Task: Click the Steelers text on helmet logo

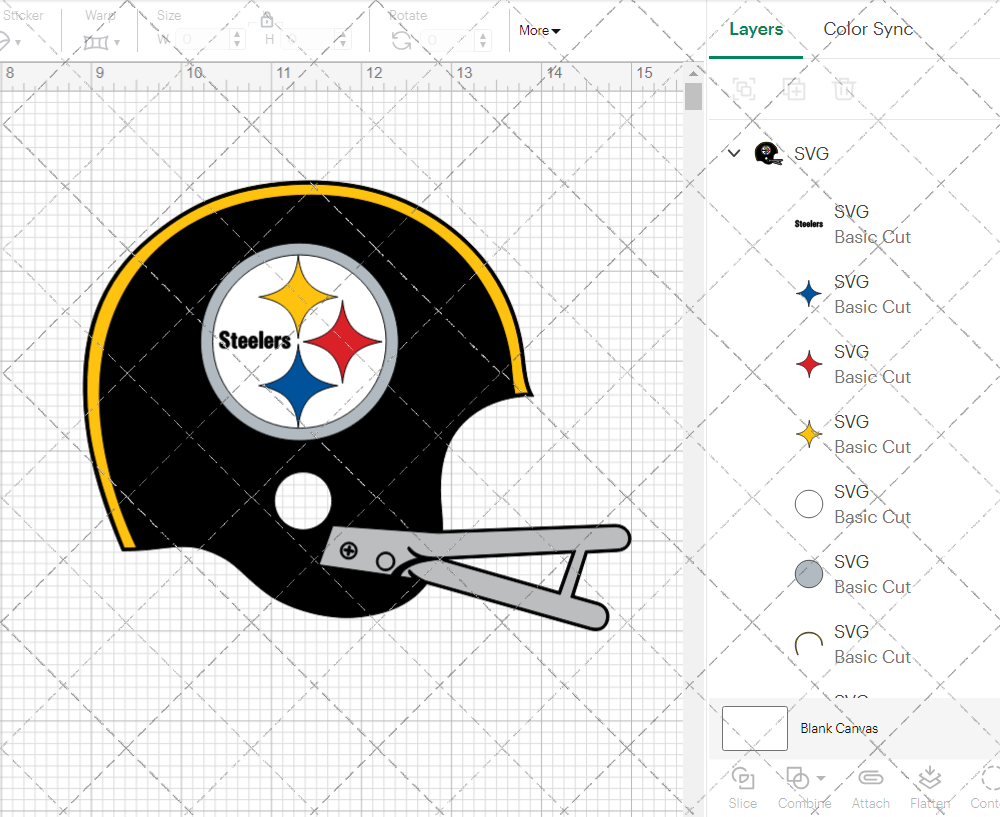Action: click(254, 340)
